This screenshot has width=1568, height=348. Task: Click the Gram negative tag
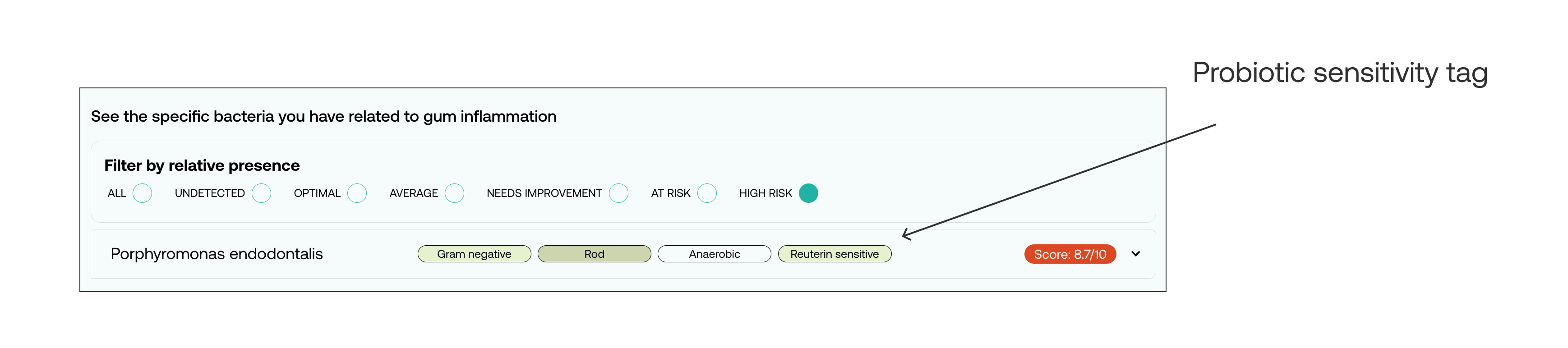tap(474, 254)
